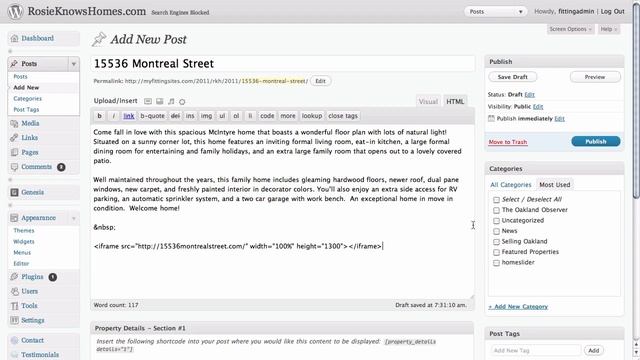Insert img tag from editor toolbar
This screenshot has width=640, height=360.
click(206, 116)
